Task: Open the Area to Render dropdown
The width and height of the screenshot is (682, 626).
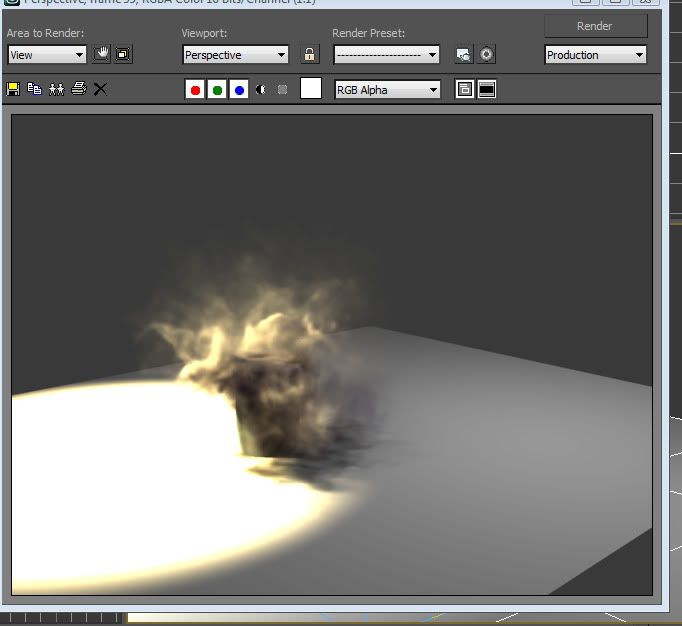Action: (48, 55)
